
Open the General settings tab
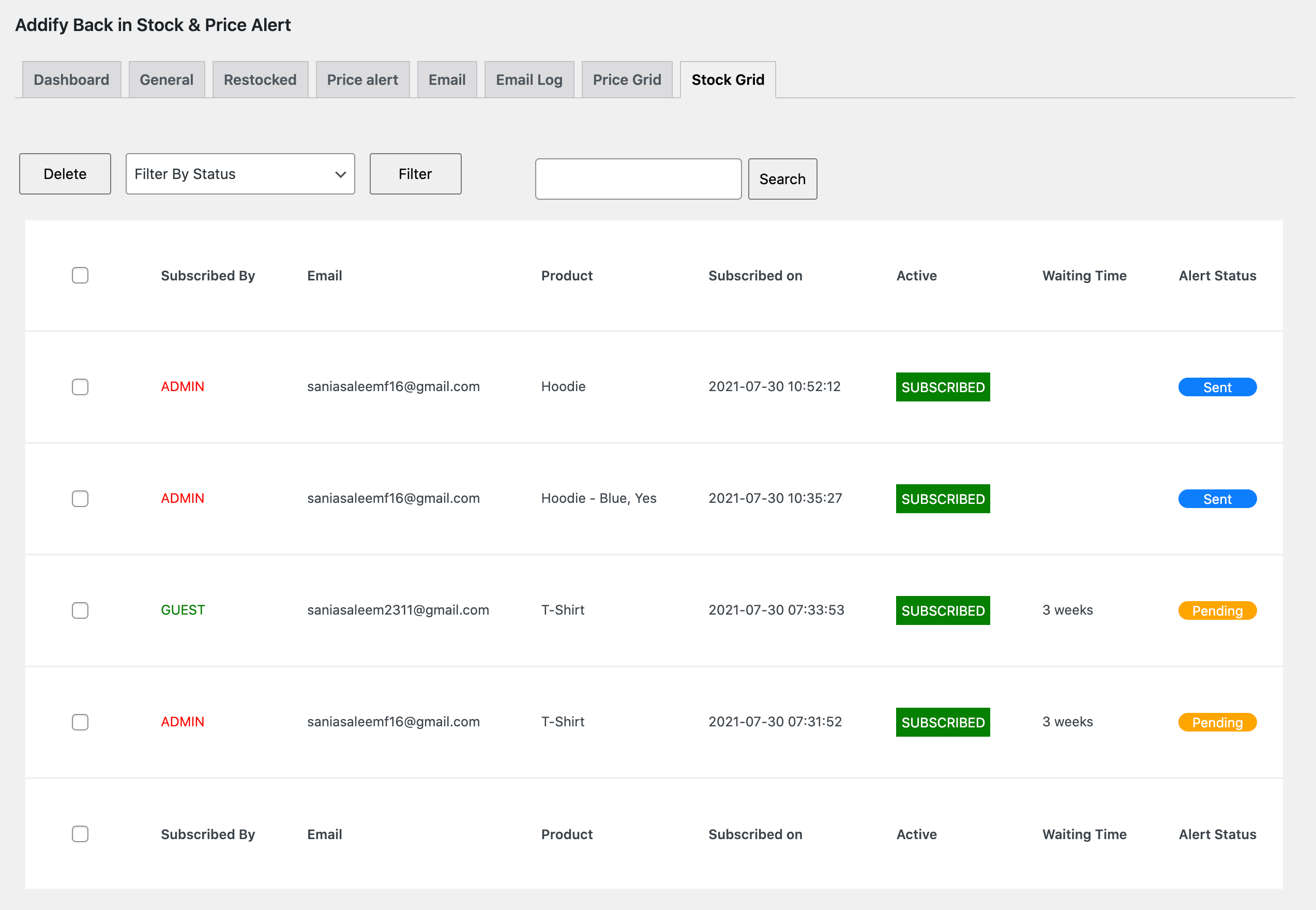166,79
